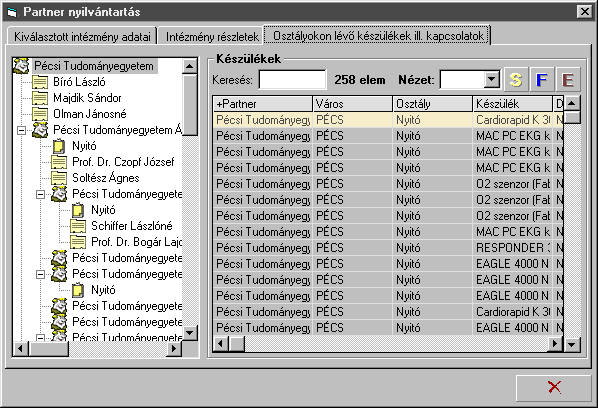598x408 pixels.
Task: Open the Kiválasztott intézmény adatai tab
Action: point(82,37)
